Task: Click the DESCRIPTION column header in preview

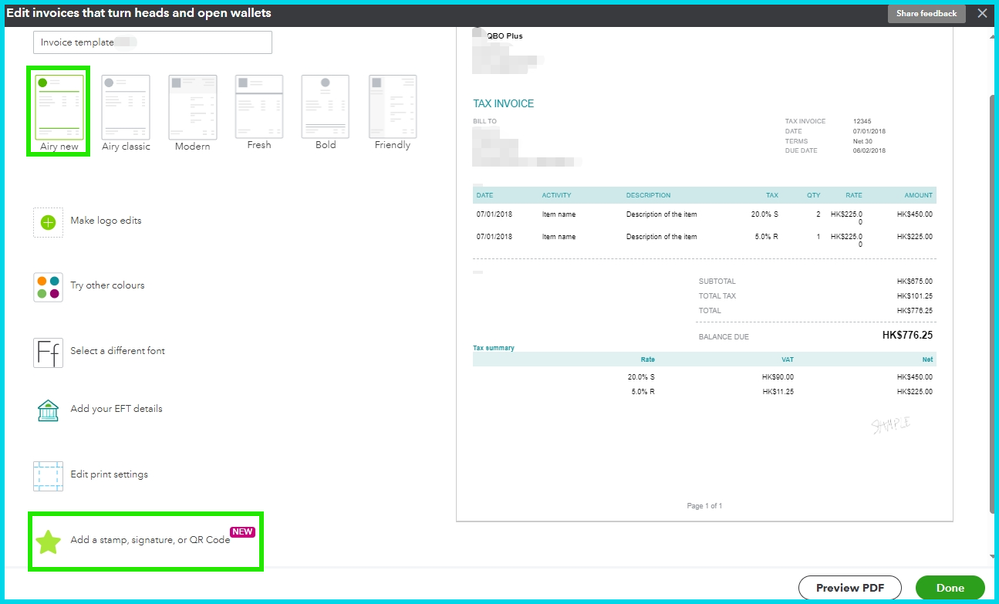Action: 648,196
